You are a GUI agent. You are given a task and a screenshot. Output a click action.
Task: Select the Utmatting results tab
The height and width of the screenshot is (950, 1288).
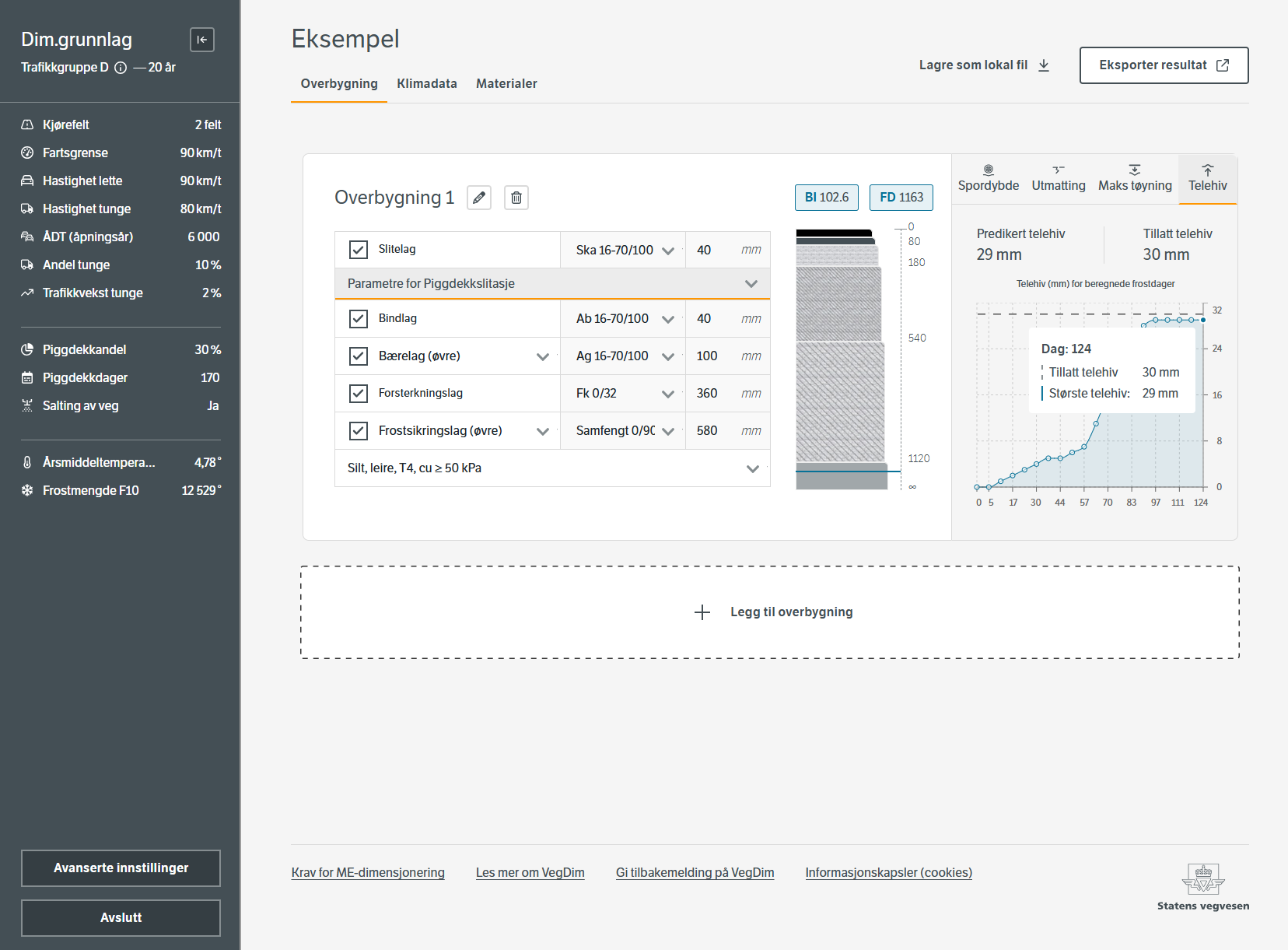(x=1058, y=178)
